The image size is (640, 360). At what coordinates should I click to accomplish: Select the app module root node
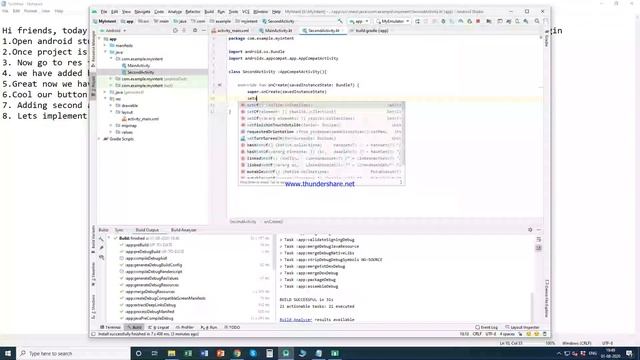(110, 39)
